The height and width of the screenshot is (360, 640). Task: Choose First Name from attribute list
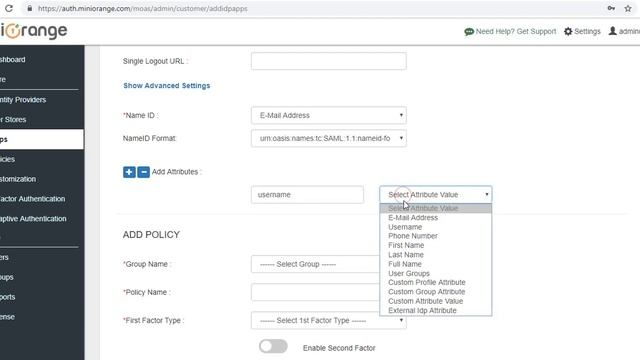click(x=436, y=245)
